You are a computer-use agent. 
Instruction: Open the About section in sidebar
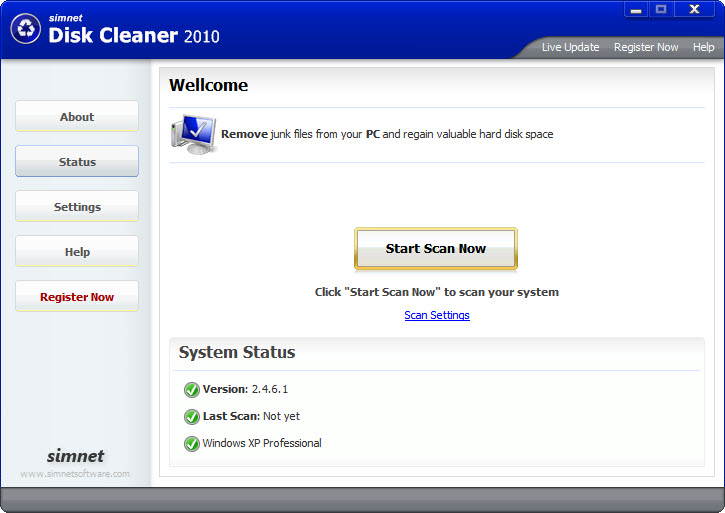77,117
